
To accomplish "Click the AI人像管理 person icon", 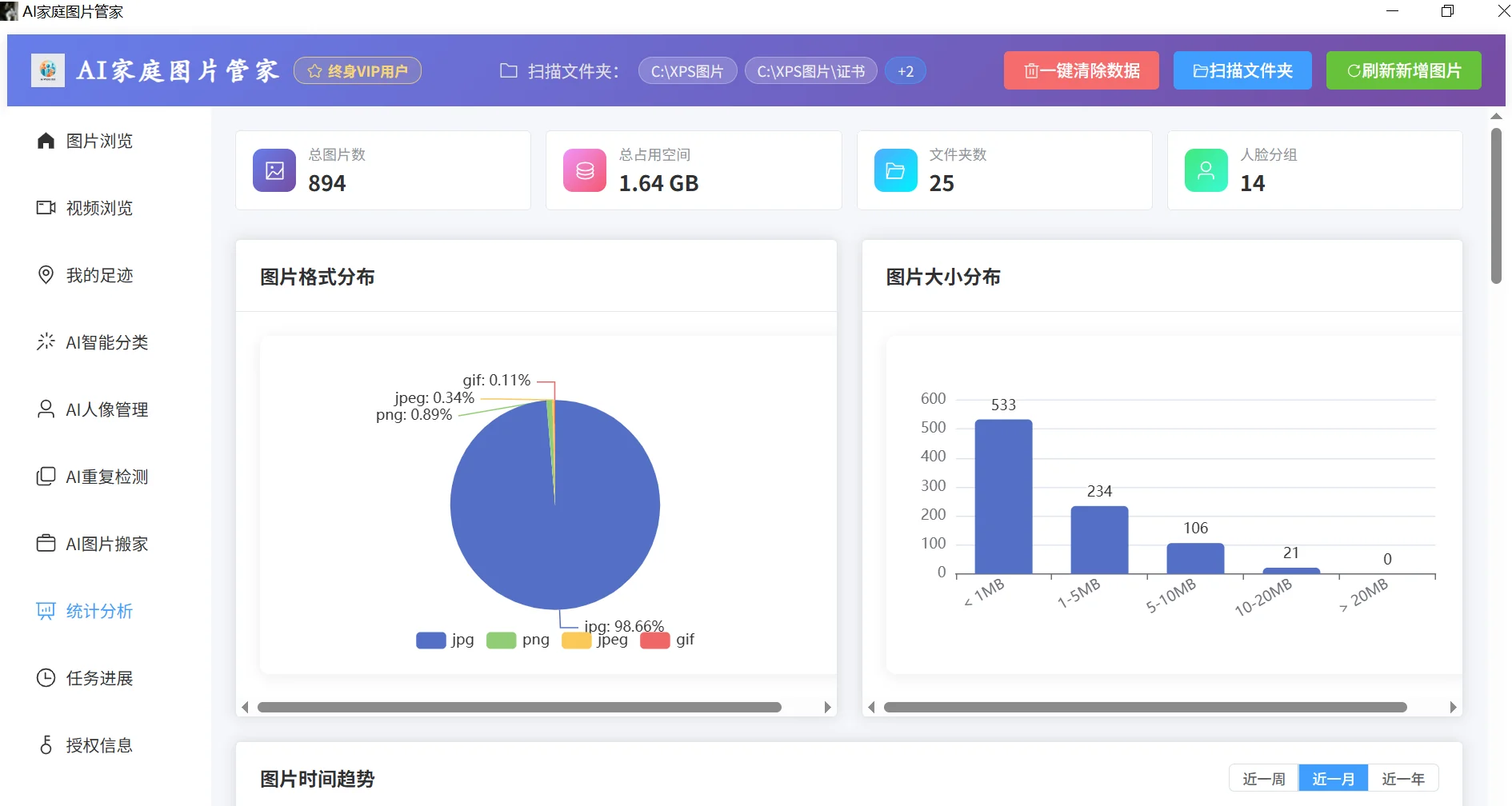I will coord(46,409).
